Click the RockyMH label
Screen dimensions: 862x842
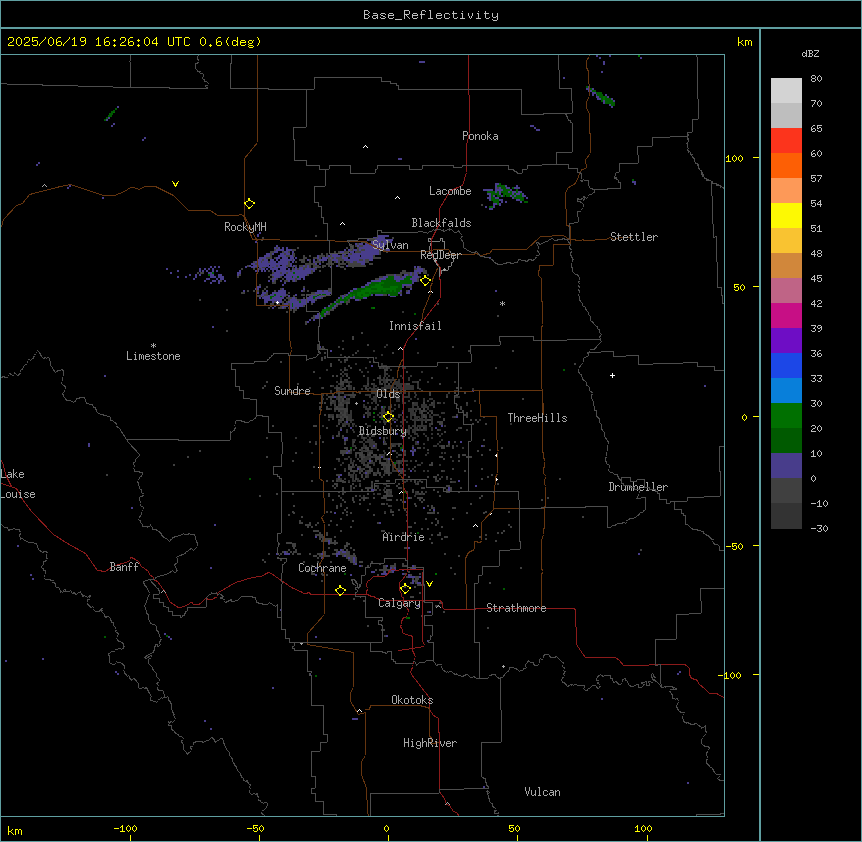point(245,227)
